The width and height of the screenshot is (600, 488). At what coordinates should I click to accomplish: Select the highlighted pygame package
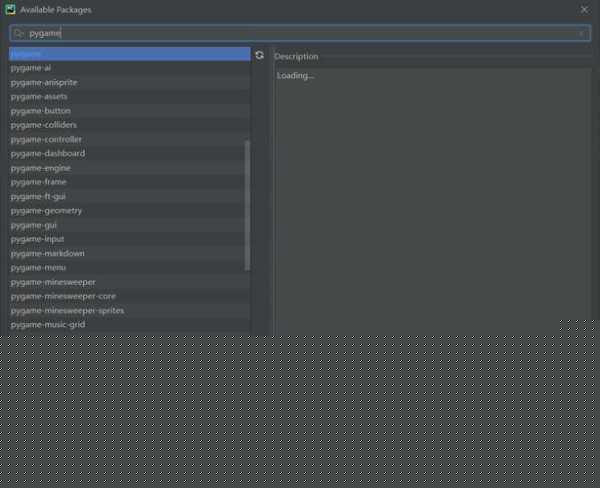[129, 54]
